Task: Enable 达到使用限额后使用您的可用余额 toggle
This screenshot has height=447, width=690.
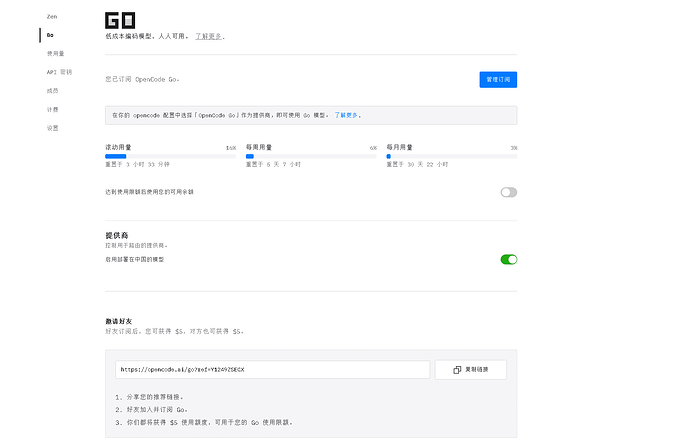Action: 509,192
